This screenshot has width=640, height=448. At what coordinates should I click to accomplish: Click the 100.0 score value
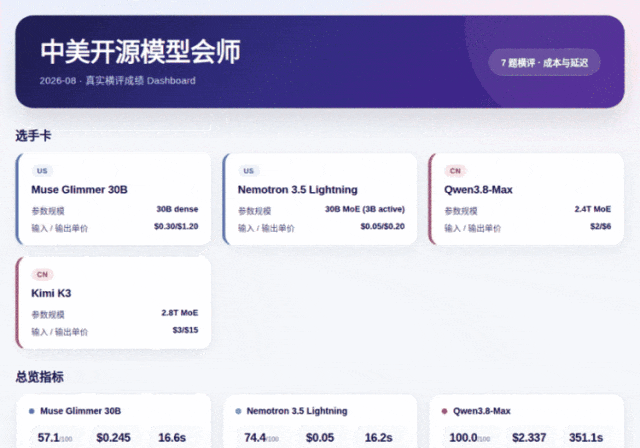tap(463, 438)
